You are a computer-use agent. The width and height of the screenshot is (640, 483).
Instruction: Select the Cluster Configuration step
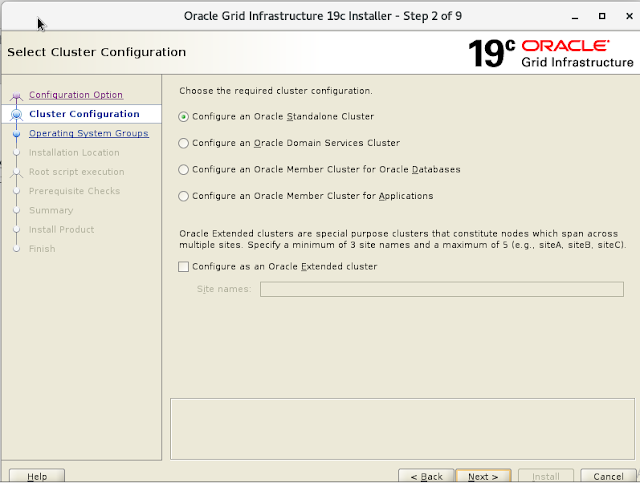[84, 114]
